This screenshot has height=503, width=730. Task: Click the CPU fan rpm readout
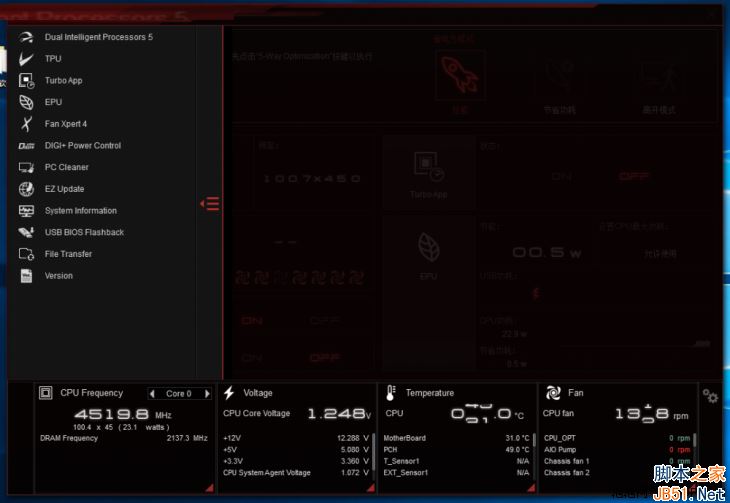point(652,414)
